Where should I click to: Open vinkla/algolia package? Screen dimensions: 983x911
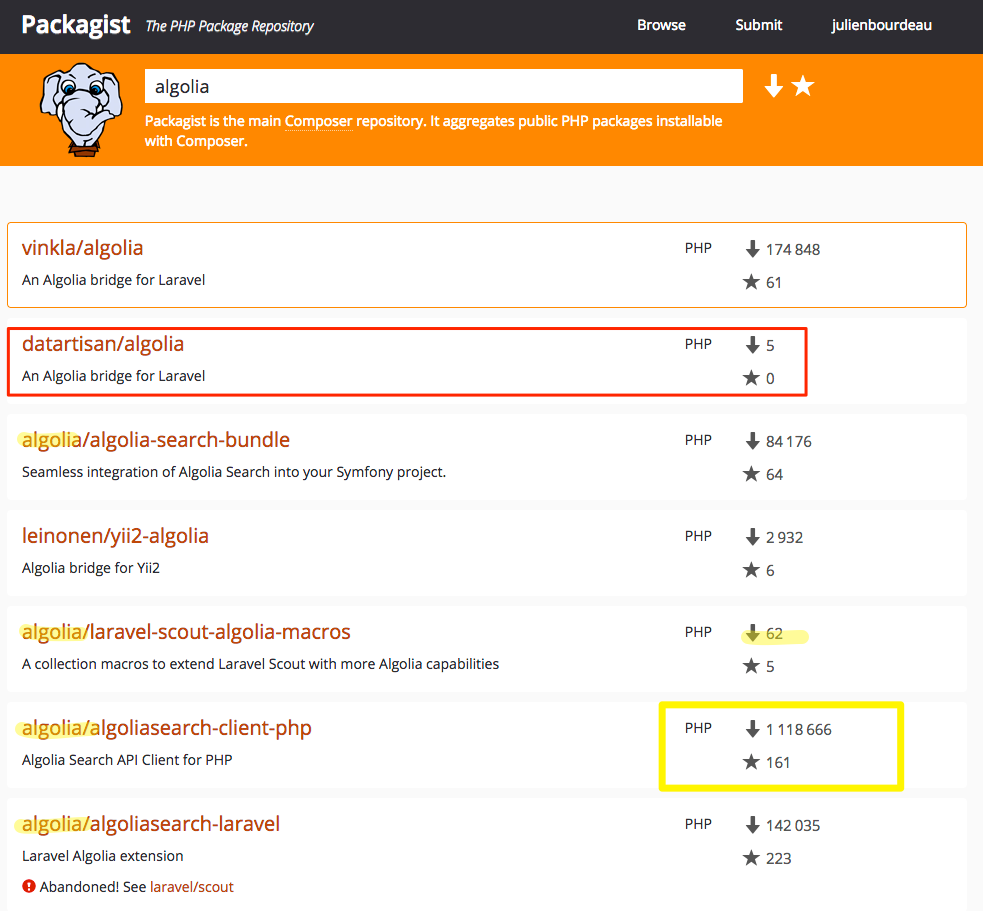click(x=83, y=248)
